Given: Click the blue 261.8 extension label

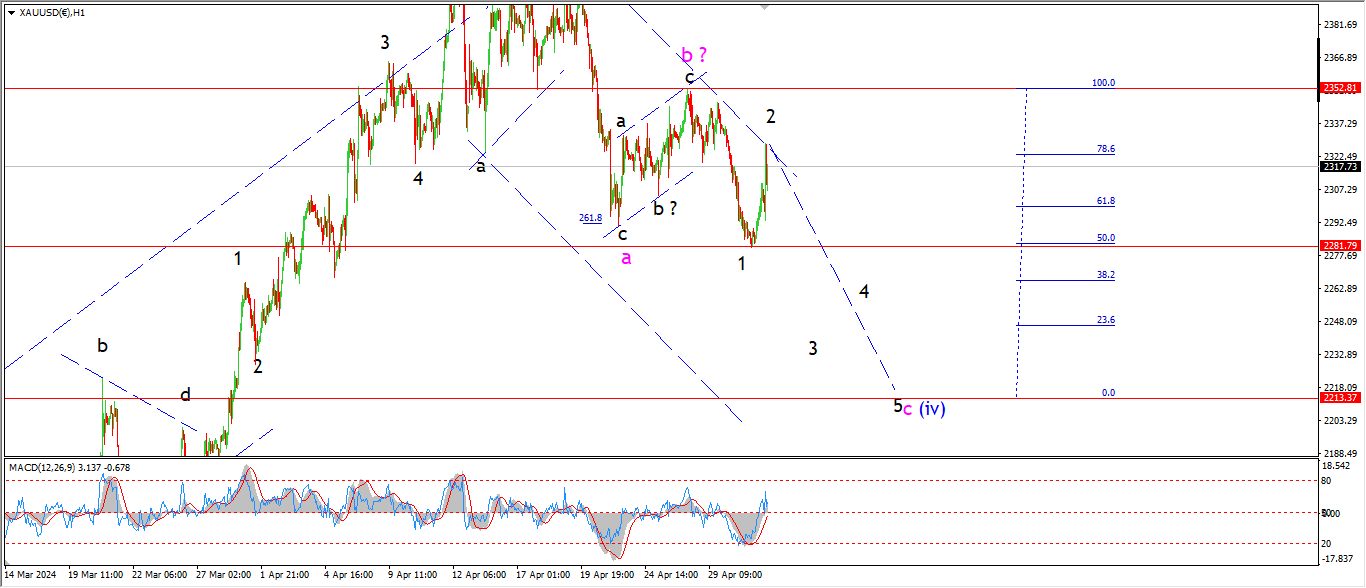Looking at the screenshot, I should tap(590, 218).
